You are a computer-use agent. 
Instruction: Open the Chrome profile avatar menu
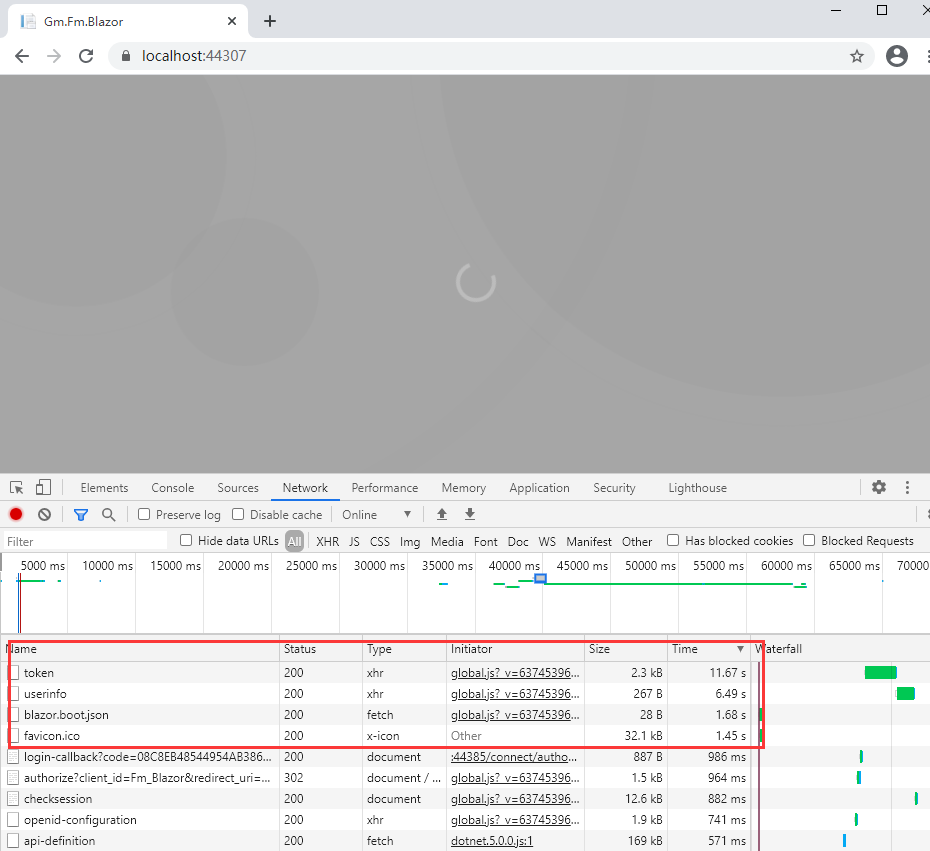tap(897, 56)
